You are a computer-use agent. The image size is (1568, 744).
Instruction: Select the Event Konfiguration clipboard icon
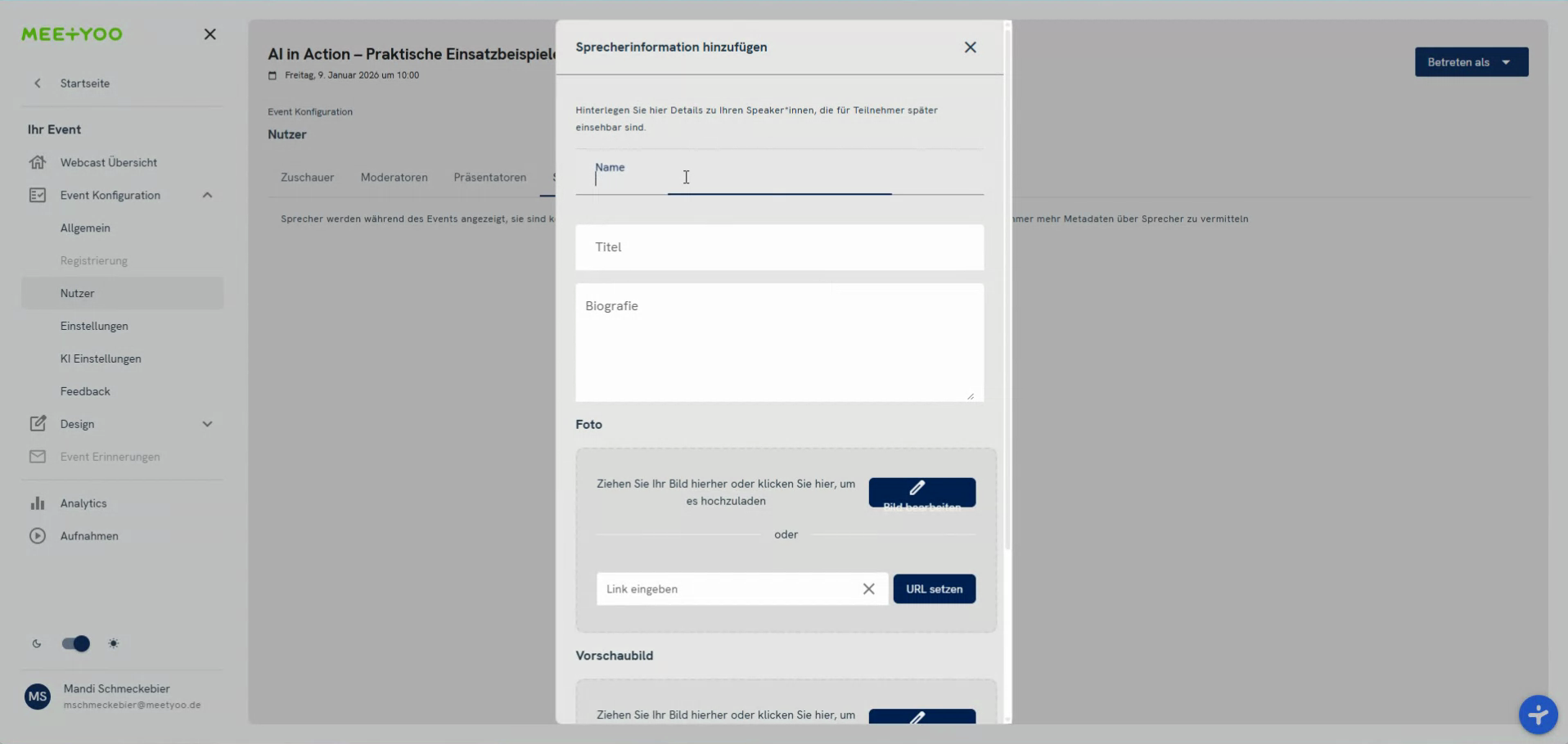tap(38, 195)
